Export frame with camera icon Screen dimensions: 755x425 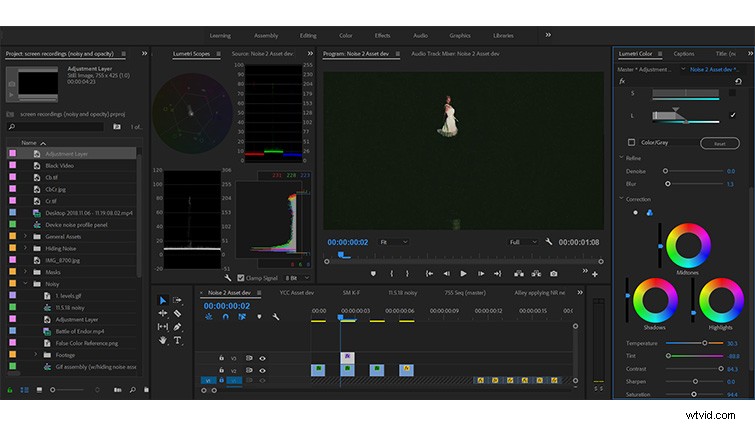[x=554, y=274]
